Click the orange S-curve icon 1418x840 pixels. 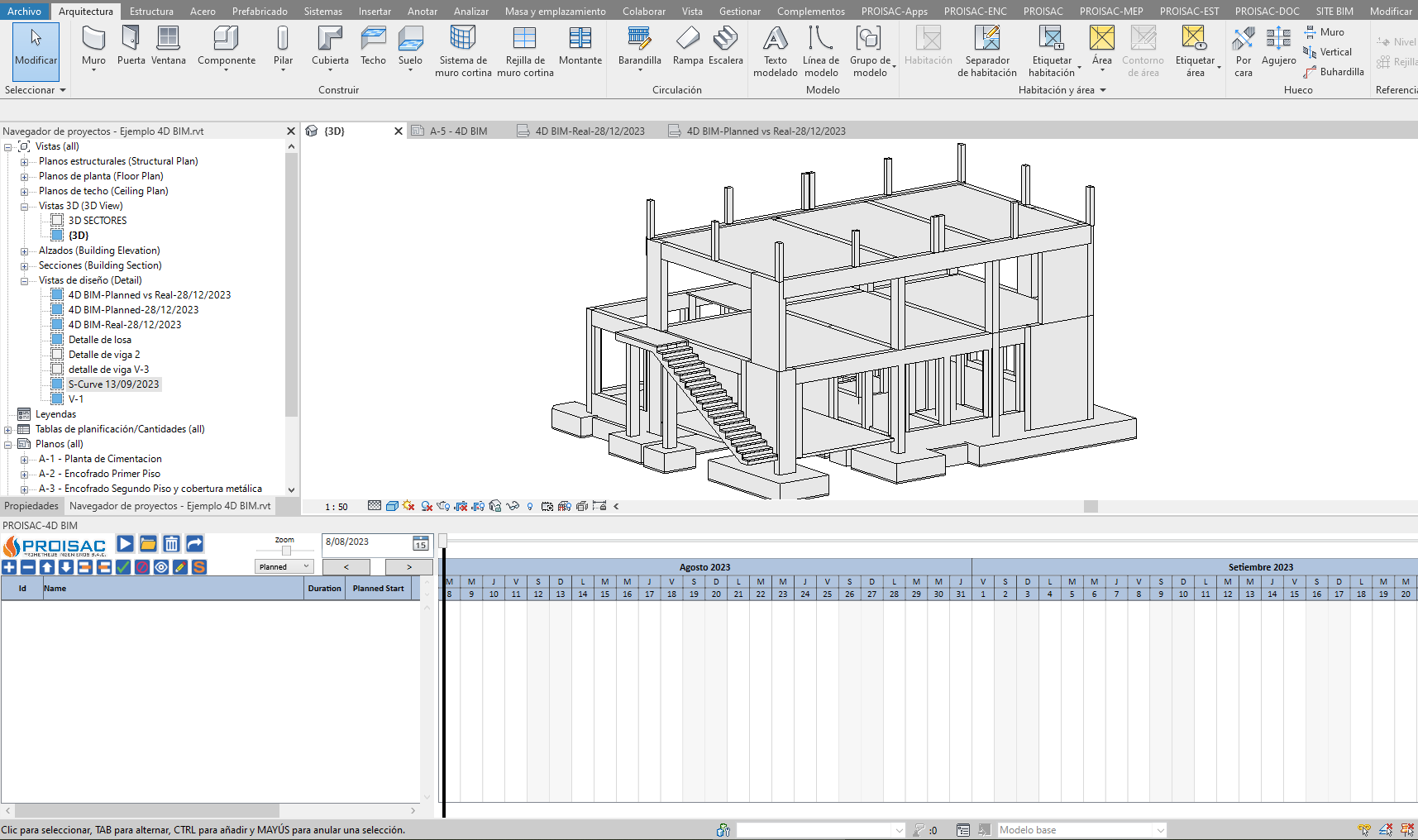tap(199, 567)
